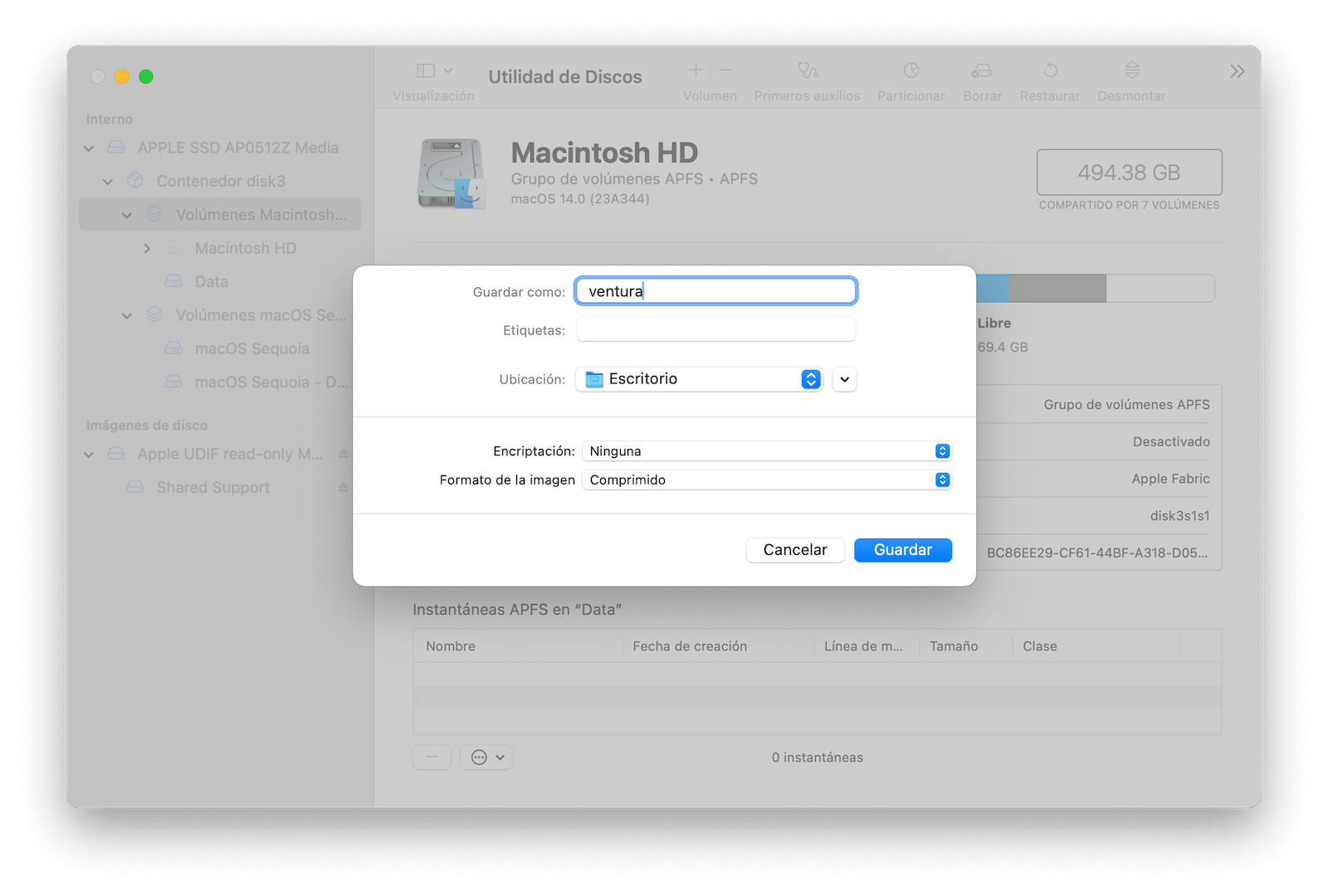Open Formato de la imagen dropdown
The height and width of the screenshot is (896, 1328).
pyautogui.click(x=767, y=480)
